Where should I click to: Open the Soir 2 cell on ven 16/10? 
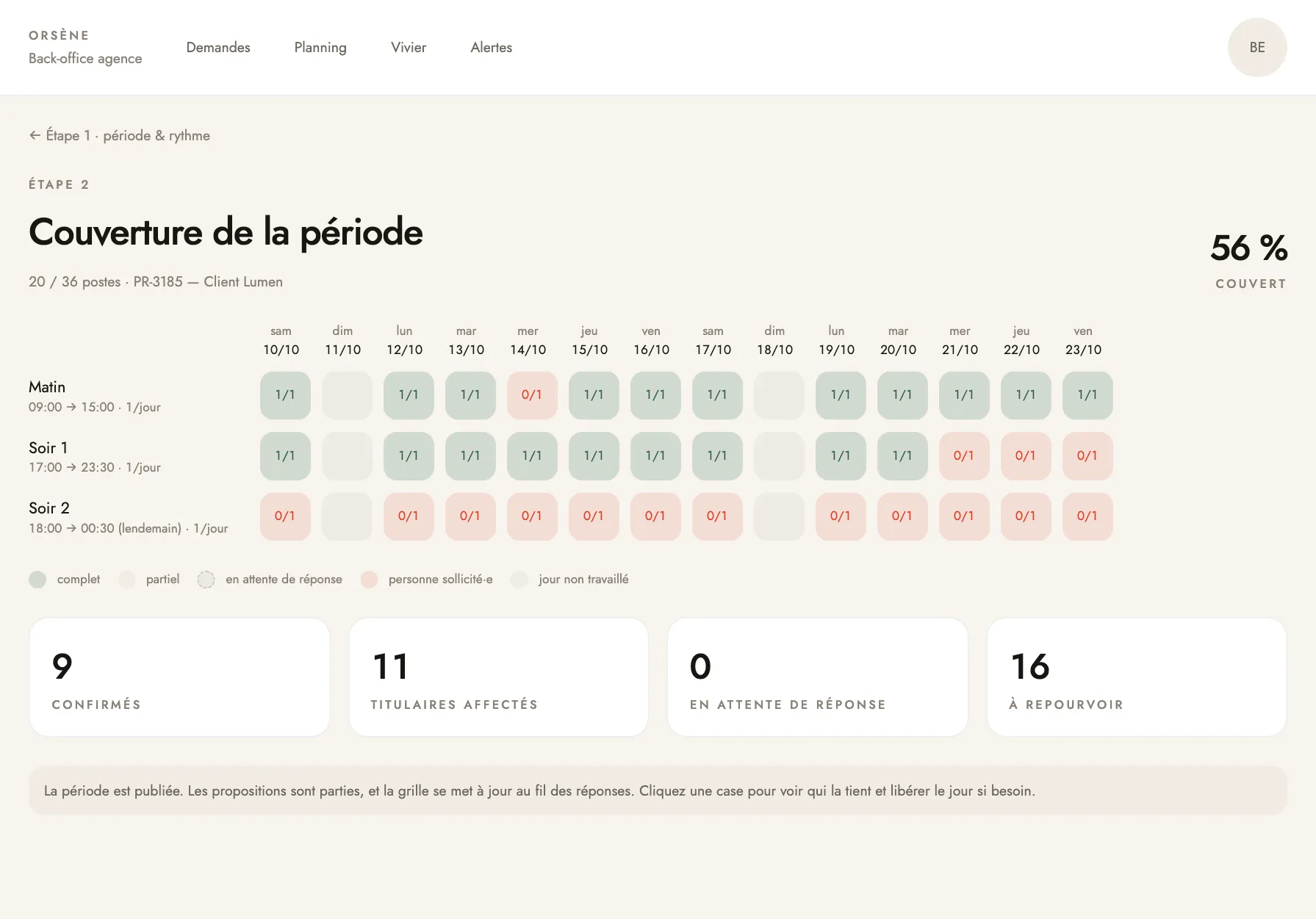pos(655,516)
